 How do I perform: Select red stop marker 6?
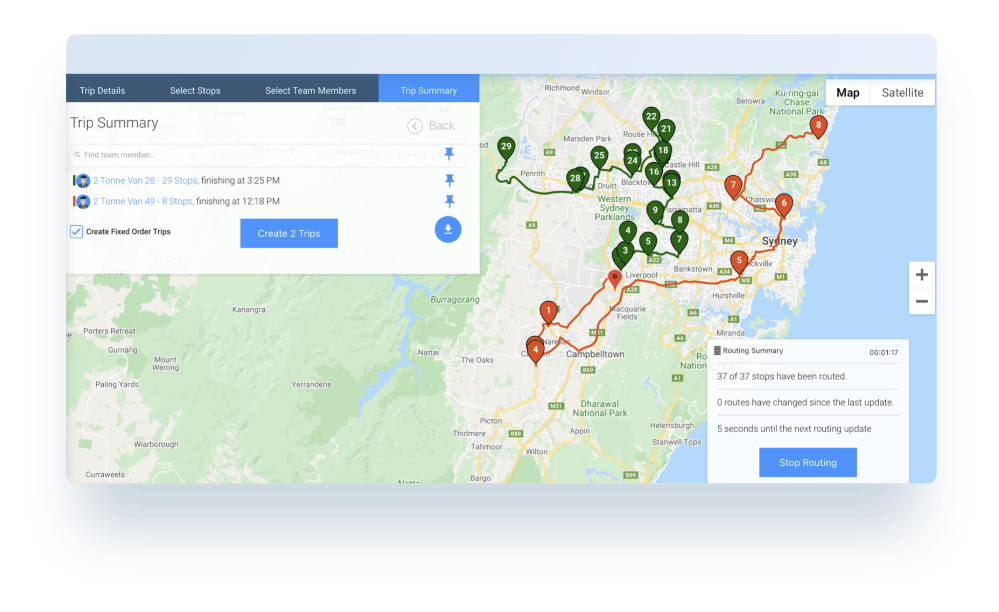784,205
